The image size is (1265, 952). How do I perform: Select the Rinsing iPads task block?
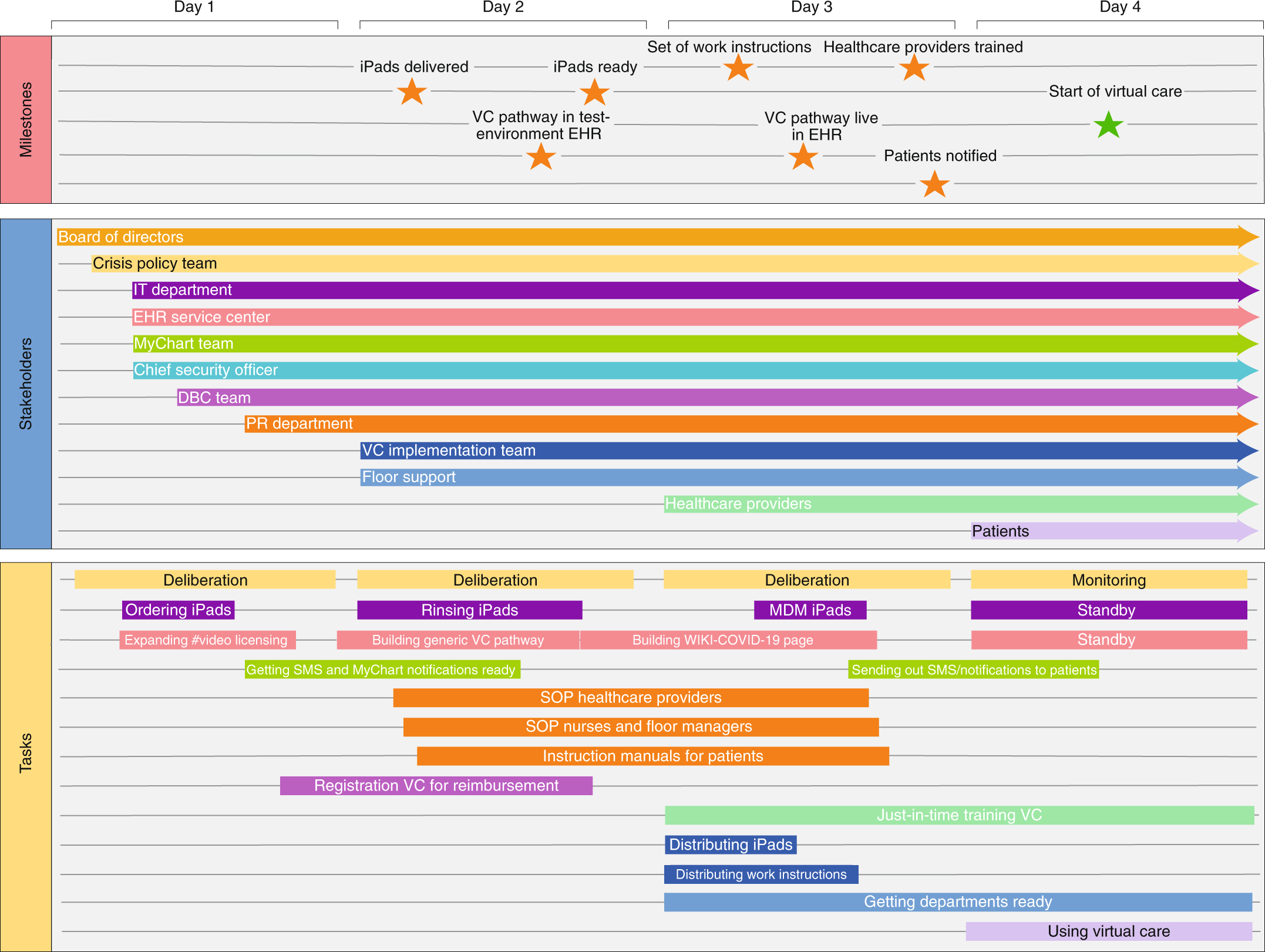click(470, 610)
